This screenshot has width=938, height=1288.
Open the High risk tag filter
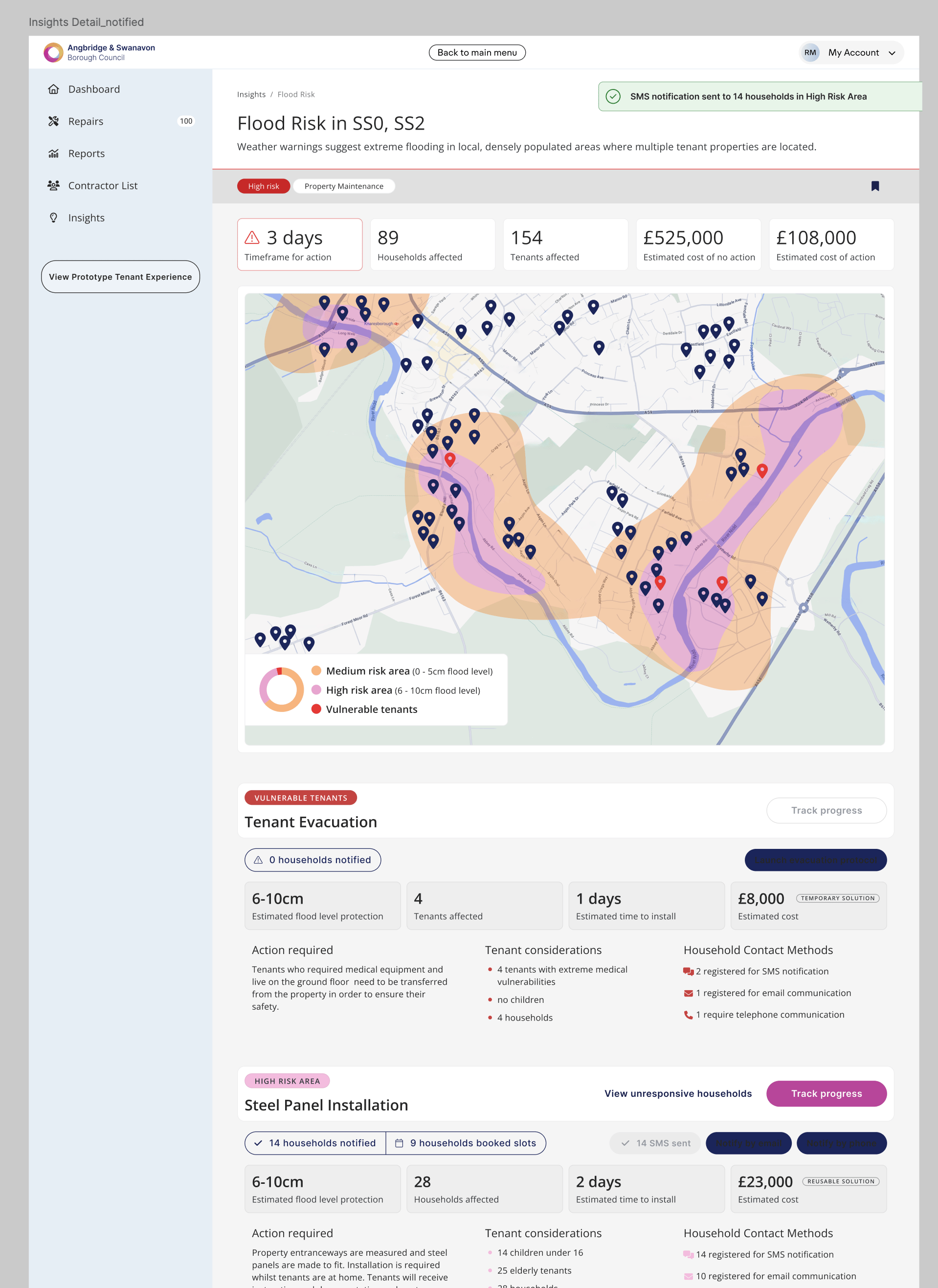[x=263, y=186]
